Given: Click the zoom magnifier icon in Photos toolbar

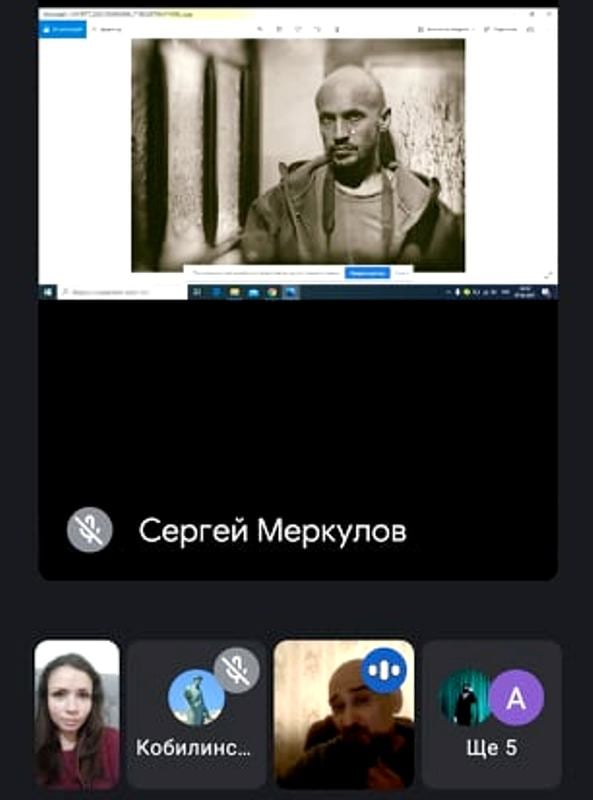Looking at the screenshot, I should point(260,30).
